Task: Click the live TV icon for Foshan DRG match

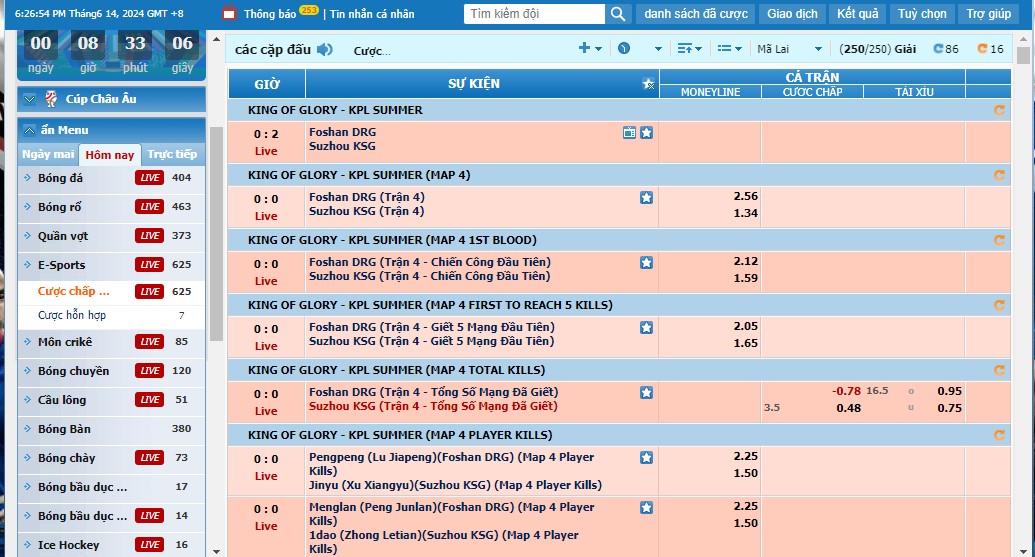Action: click(629, 133)
